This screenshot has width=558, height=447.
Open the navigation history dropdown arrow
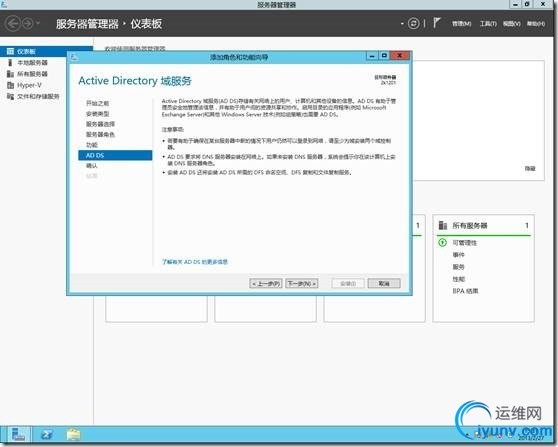click(38, 24)
